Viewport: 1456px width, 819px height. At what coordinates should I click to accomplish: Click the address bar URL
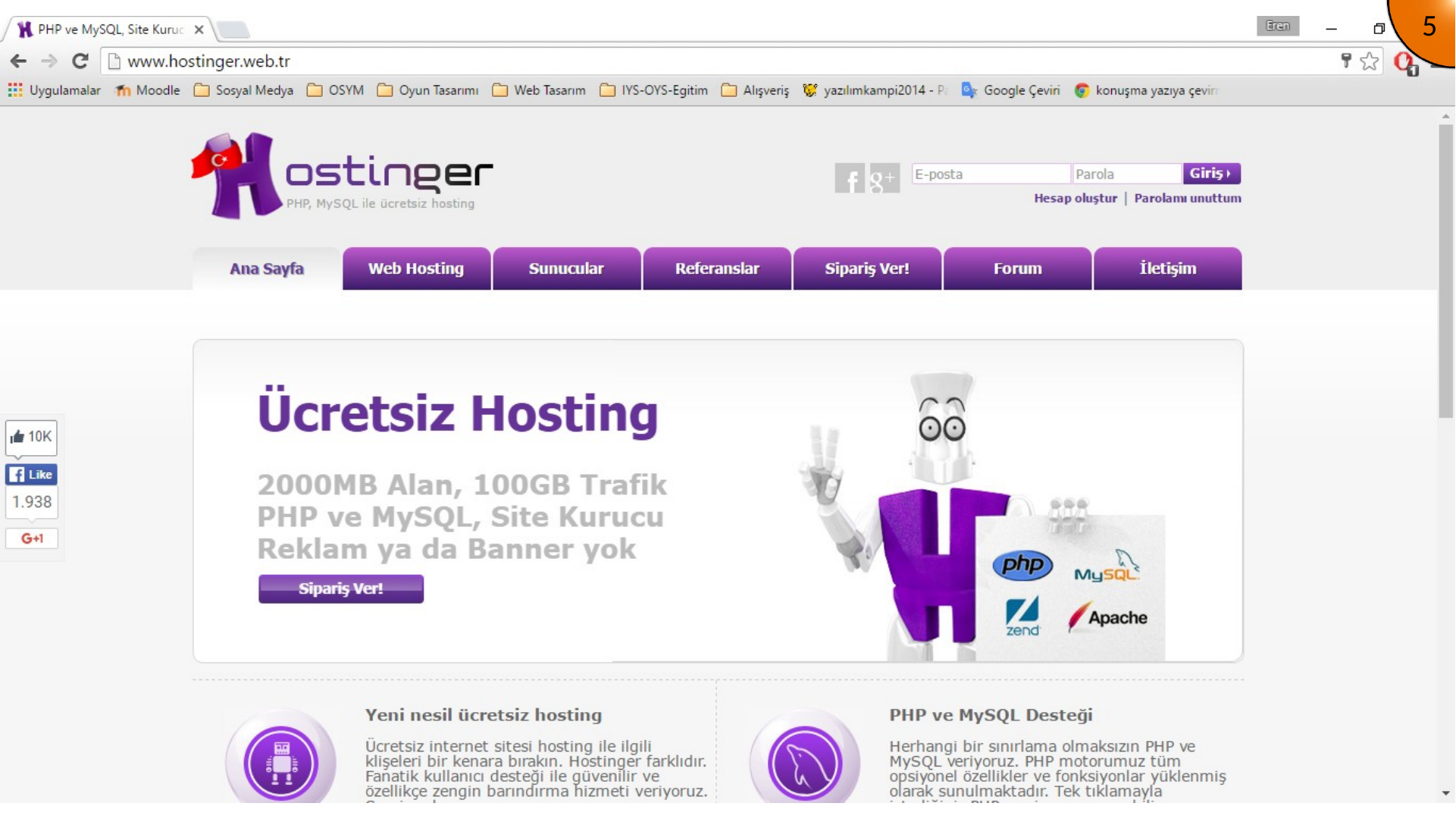pyautogui.click(x=208, y=61)
